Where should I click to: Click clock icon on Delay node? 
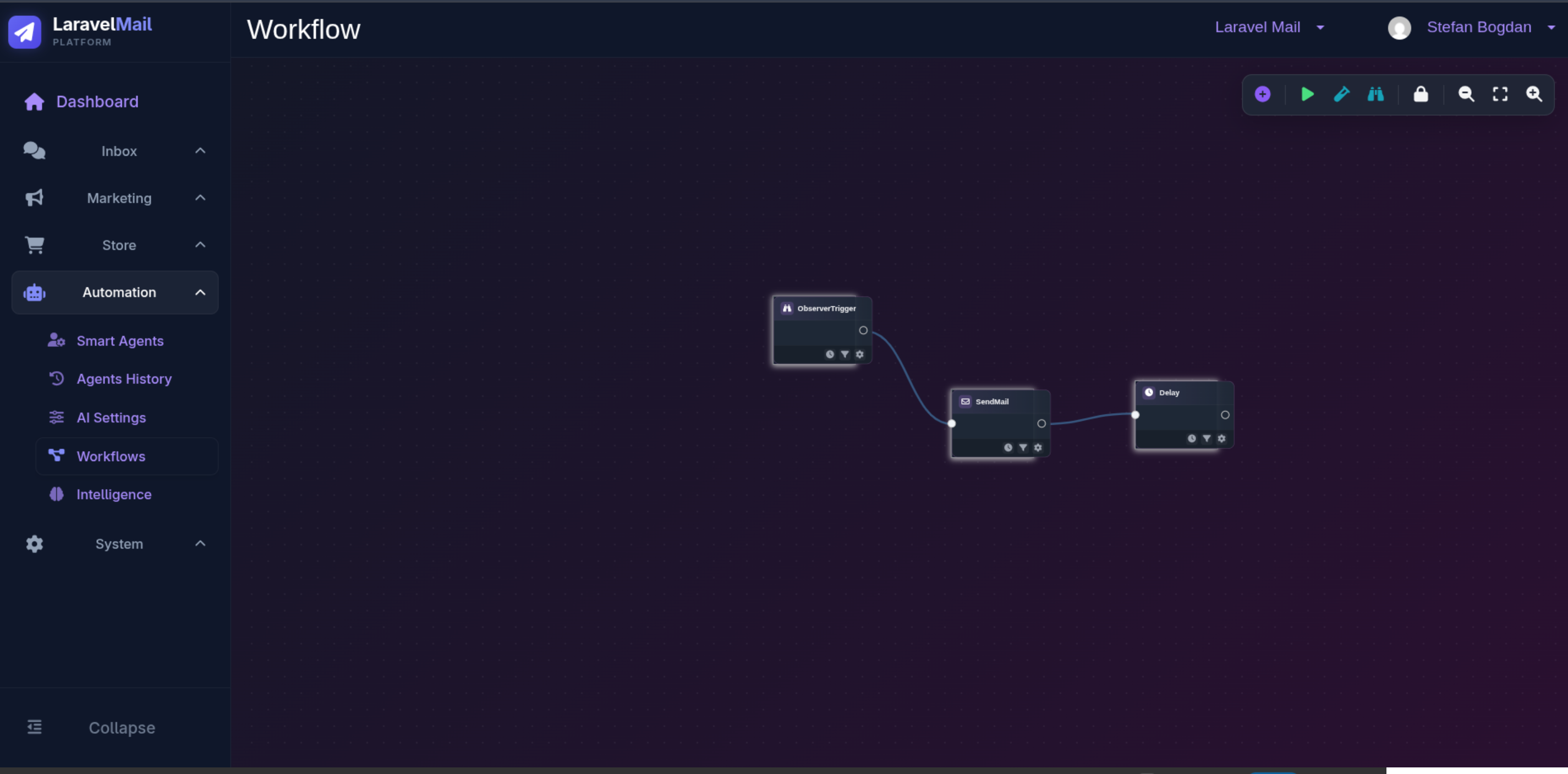pos(1191,439)
